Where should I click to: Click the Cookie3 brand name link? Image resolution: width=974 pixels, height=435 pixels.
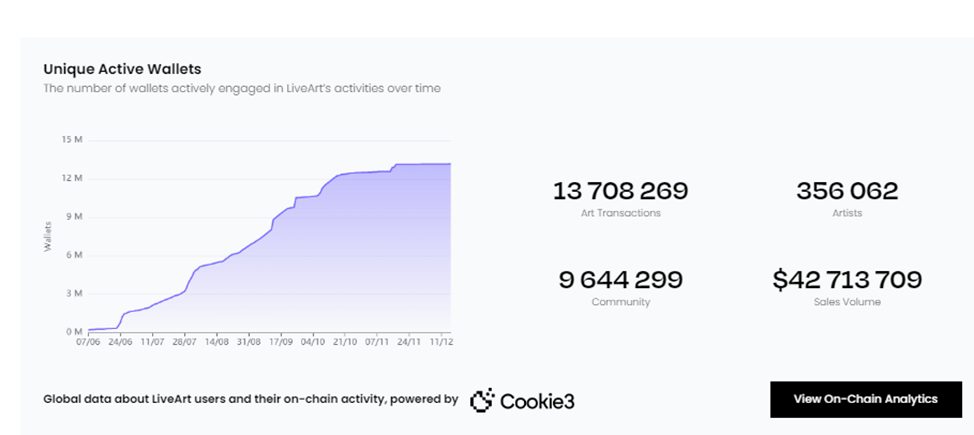tap(538, 400)
